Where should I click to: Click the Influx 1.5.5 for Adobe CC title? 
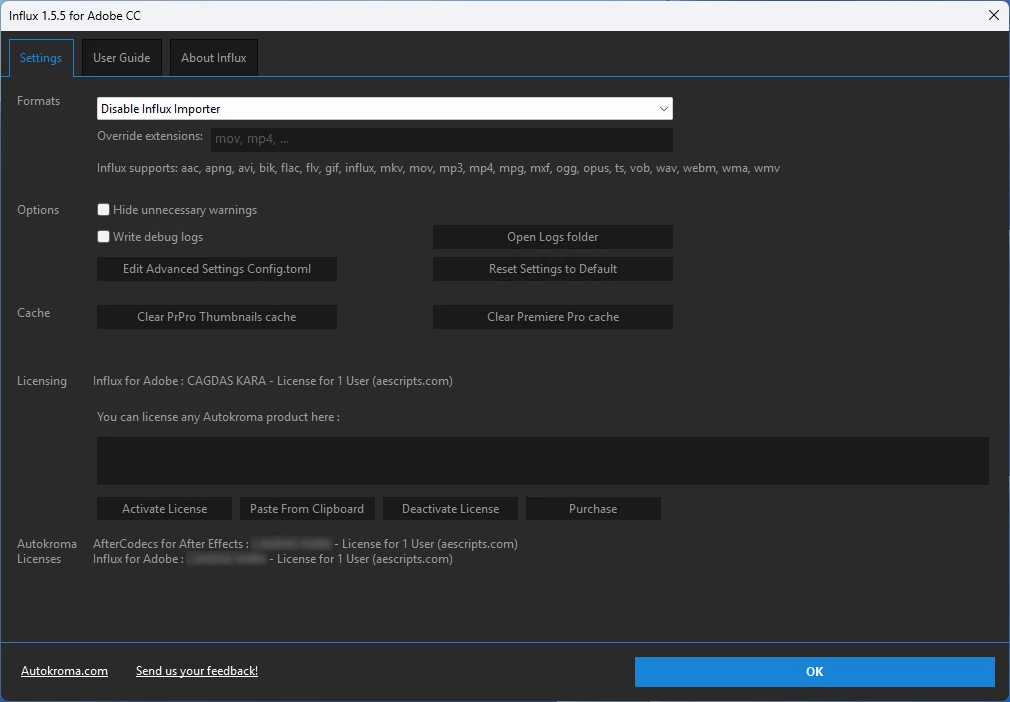tap(75, 15)
